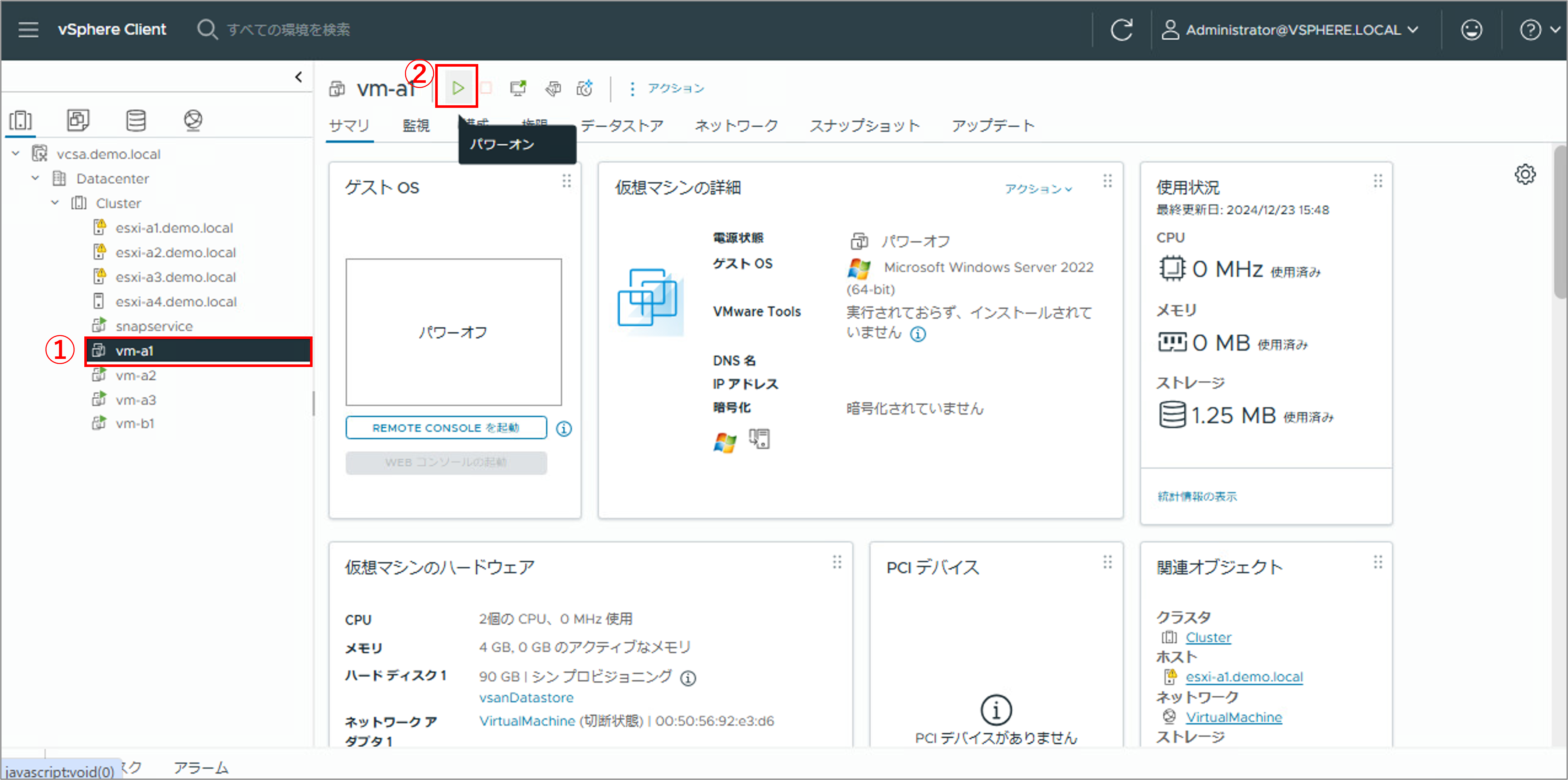Collapse the Datacenter tree node
Viewport: 1568px width, 780px height.
(35, 178)
